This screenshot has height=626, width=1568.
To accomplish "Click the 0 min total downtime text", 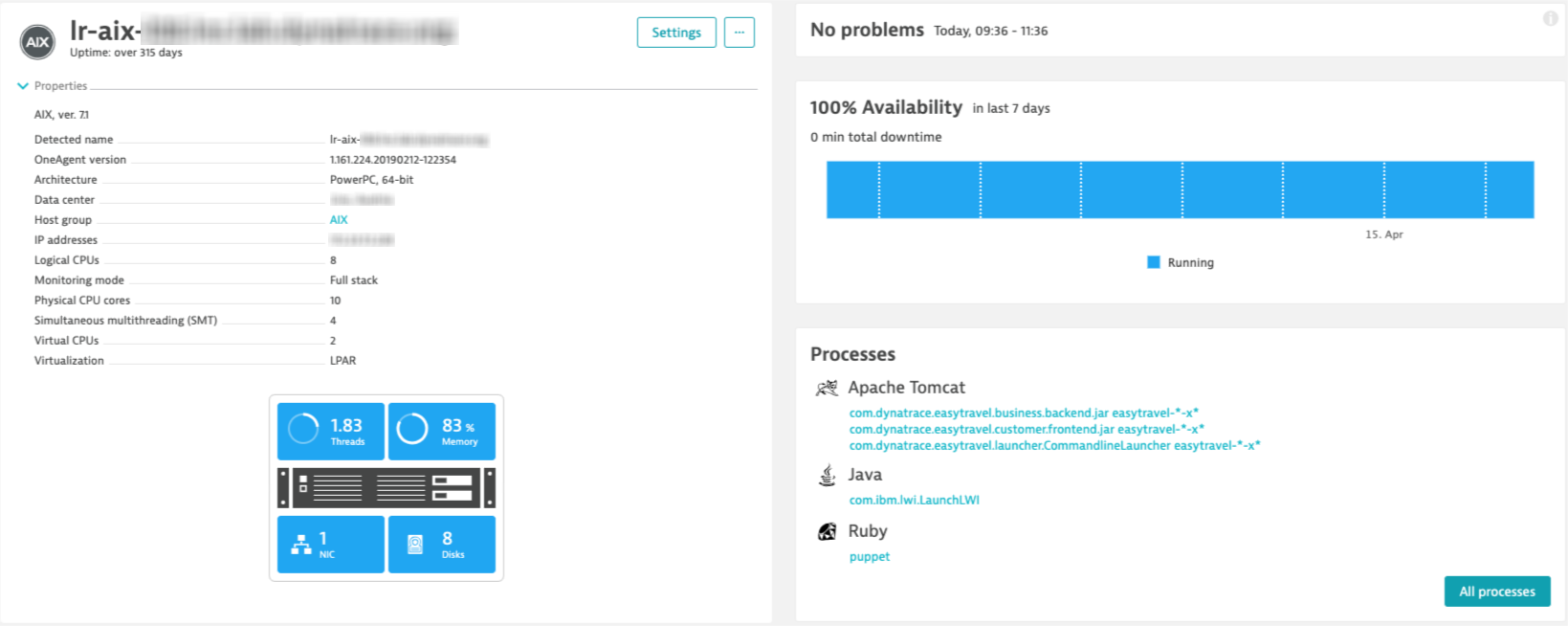I will click(x=875, y=137).
